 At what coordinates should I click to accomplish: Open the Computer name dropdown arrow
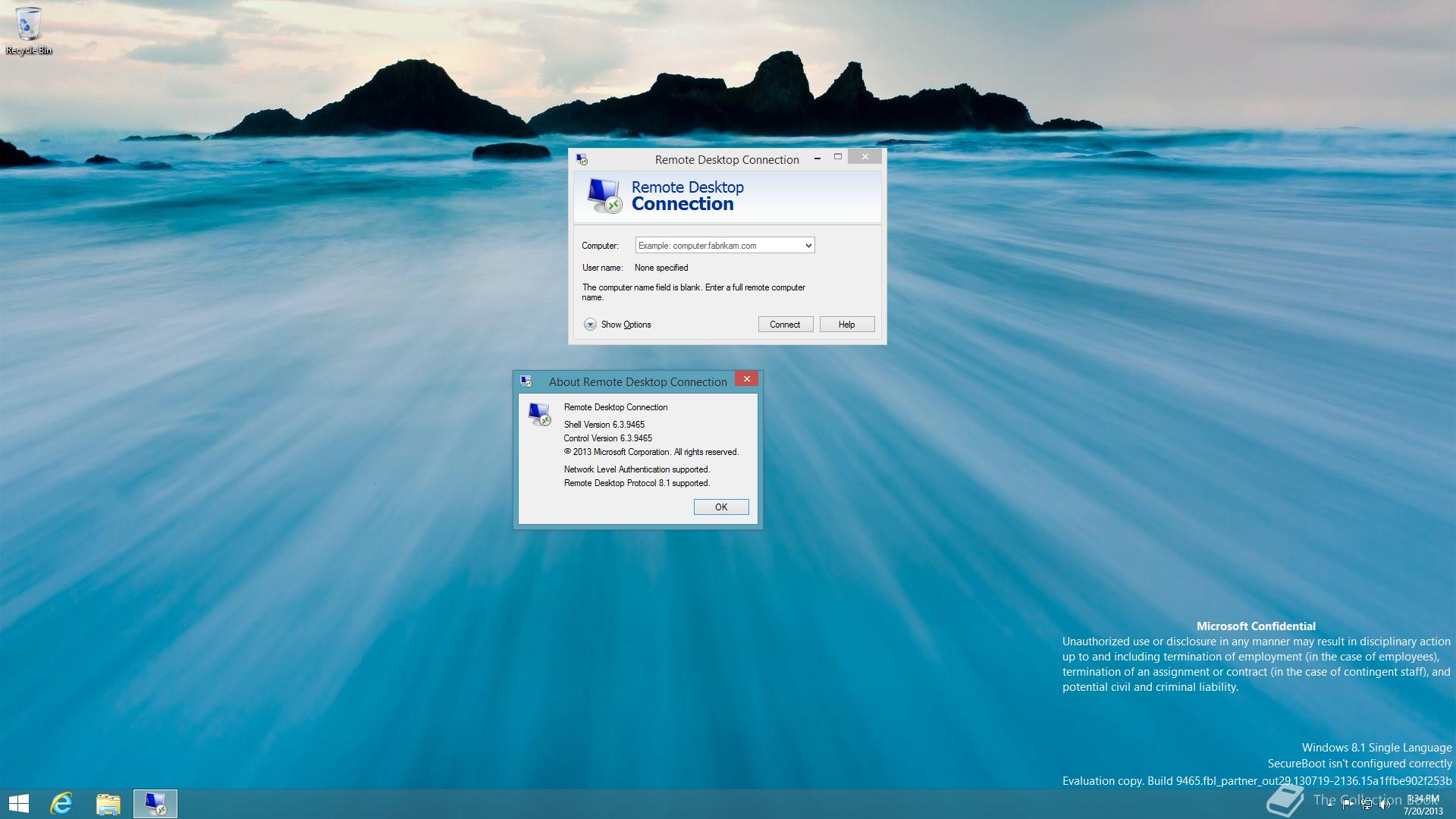tap(808, 246)
